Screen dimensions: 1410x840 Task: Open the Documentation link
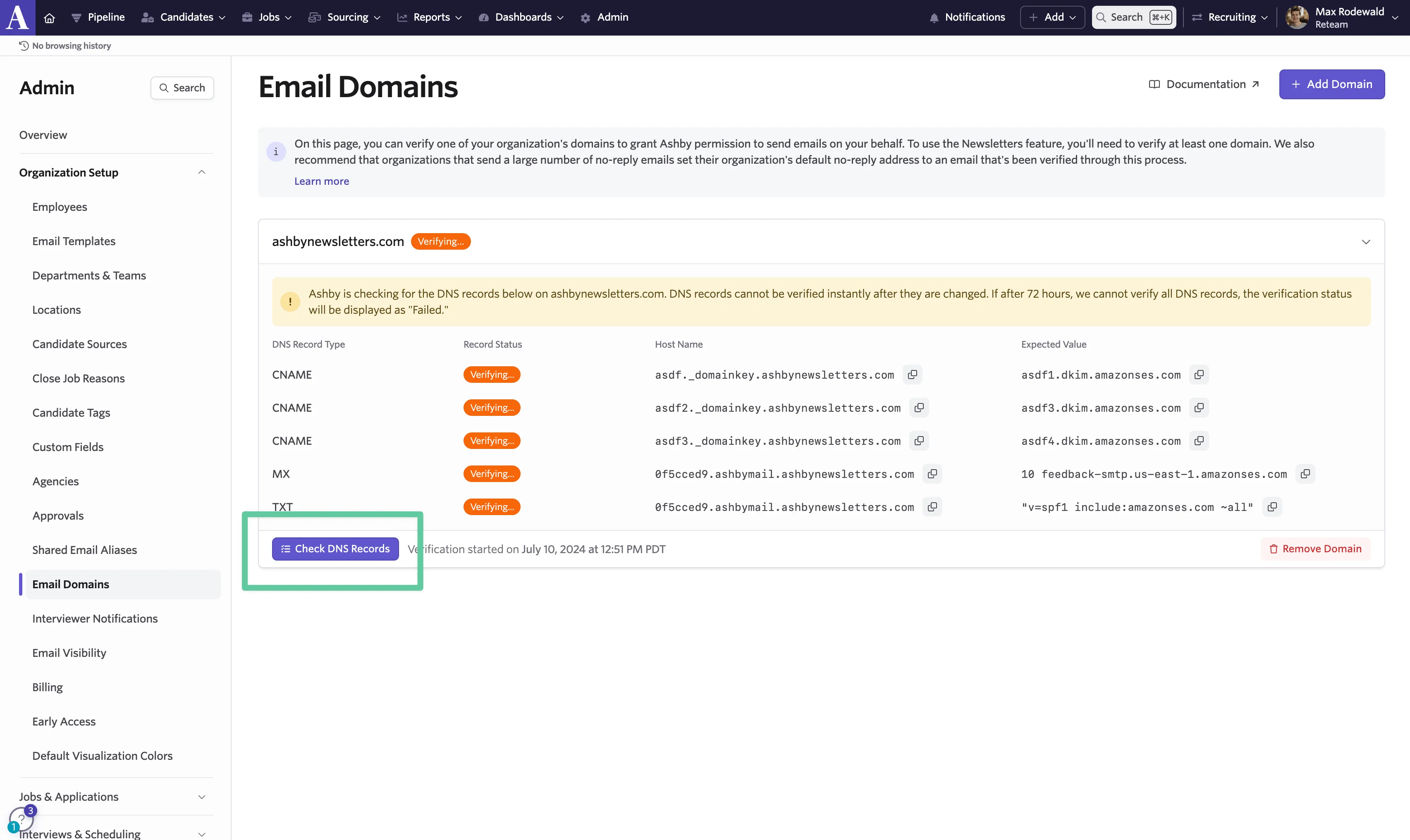pos(1204,84)
